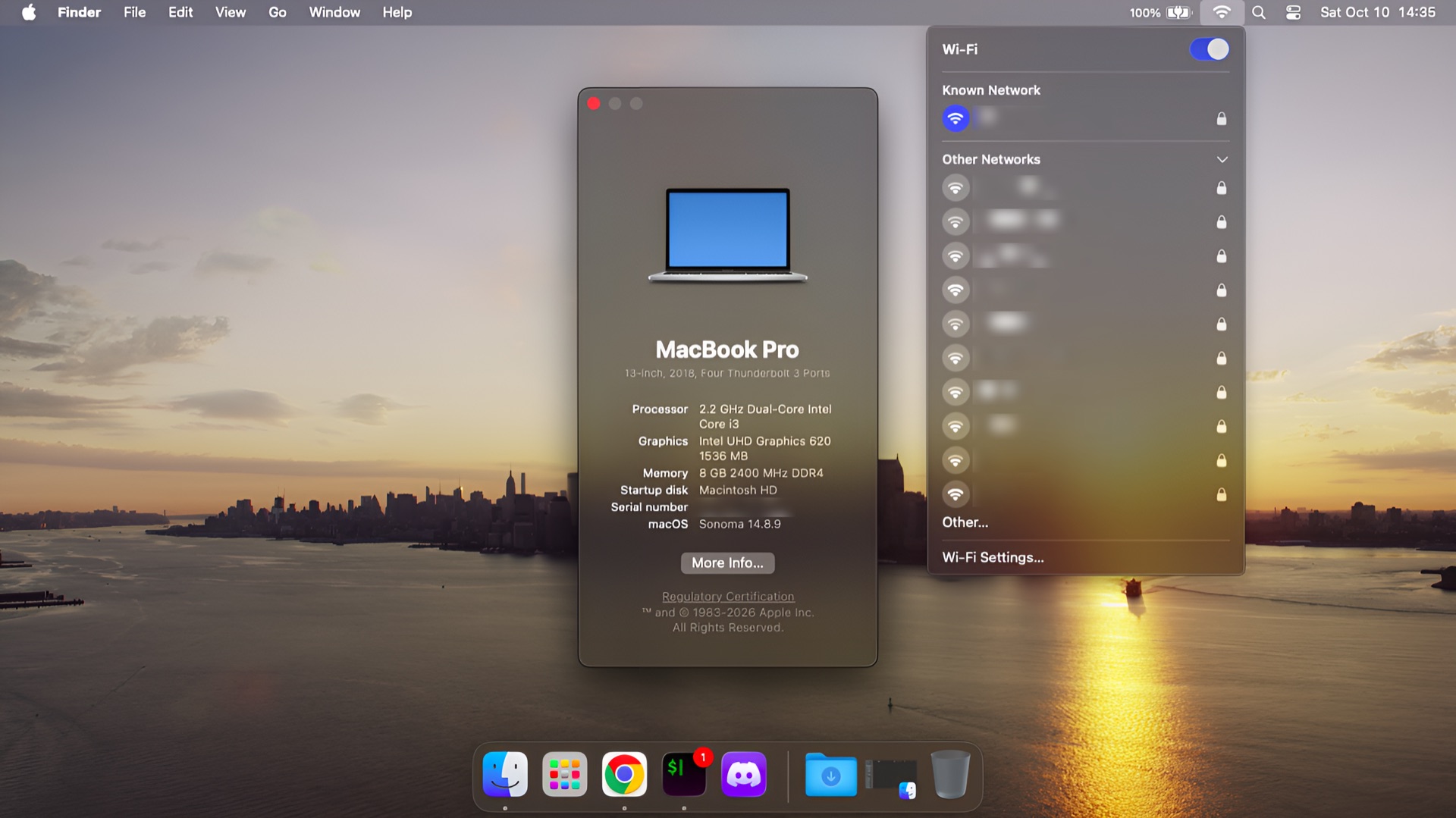1456x818 pixels.
Task: Click the Intel UHD Graphics 620 text
Action: (764, 441)
